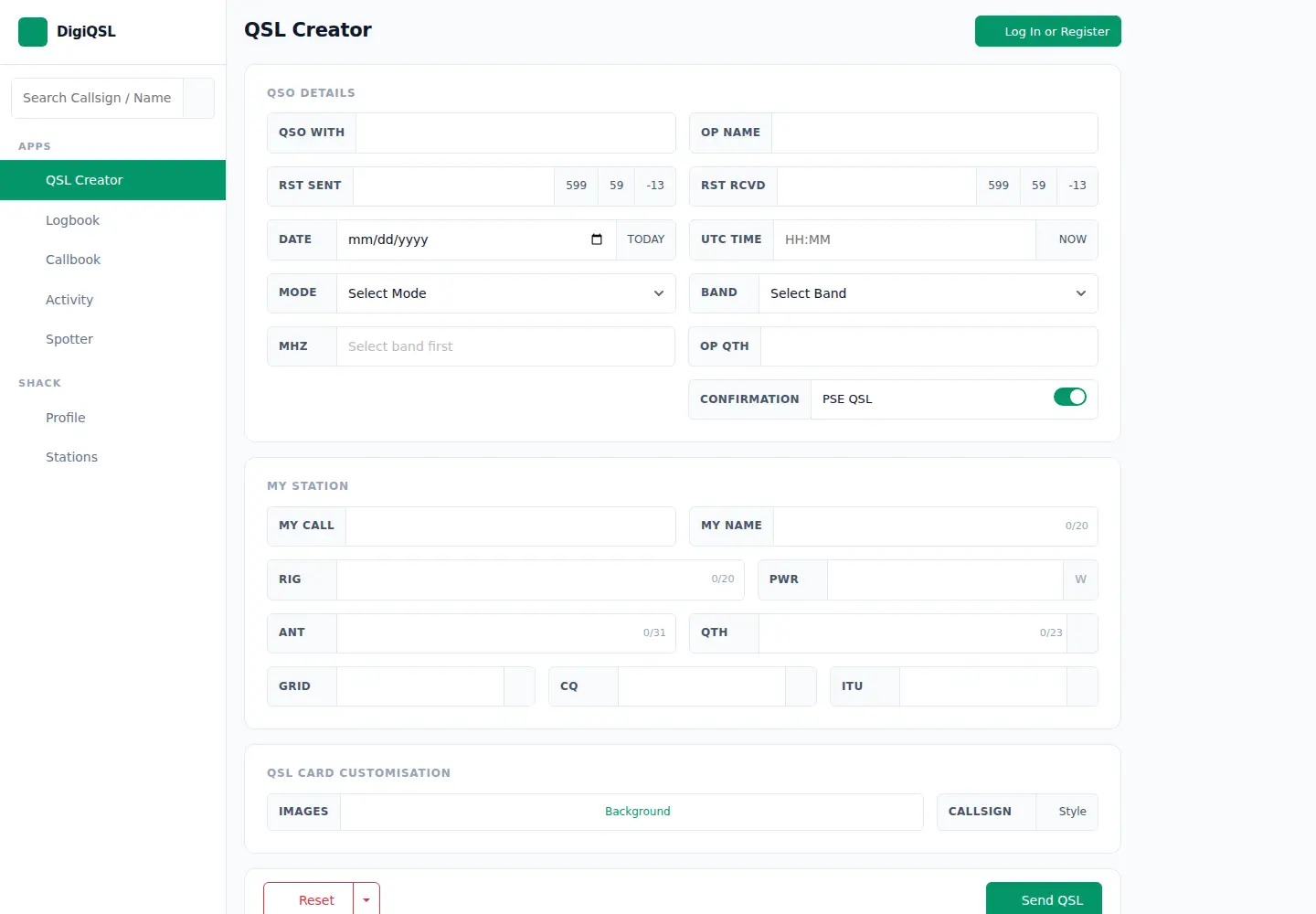Expand the Reset button dropdown caret
1316x914 pixels.
coord(366,900)
